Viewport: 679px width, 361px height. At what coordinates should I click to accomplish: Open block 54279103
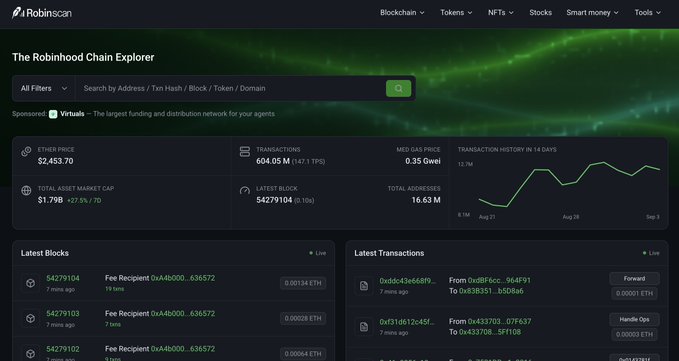(x=63, y=313)
